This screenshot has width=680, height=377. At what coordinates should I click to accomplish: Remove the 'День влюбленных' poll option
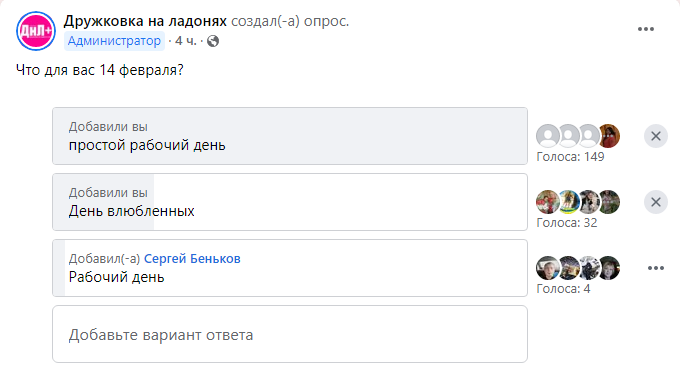pyautogui.click(x=656, y=202)
